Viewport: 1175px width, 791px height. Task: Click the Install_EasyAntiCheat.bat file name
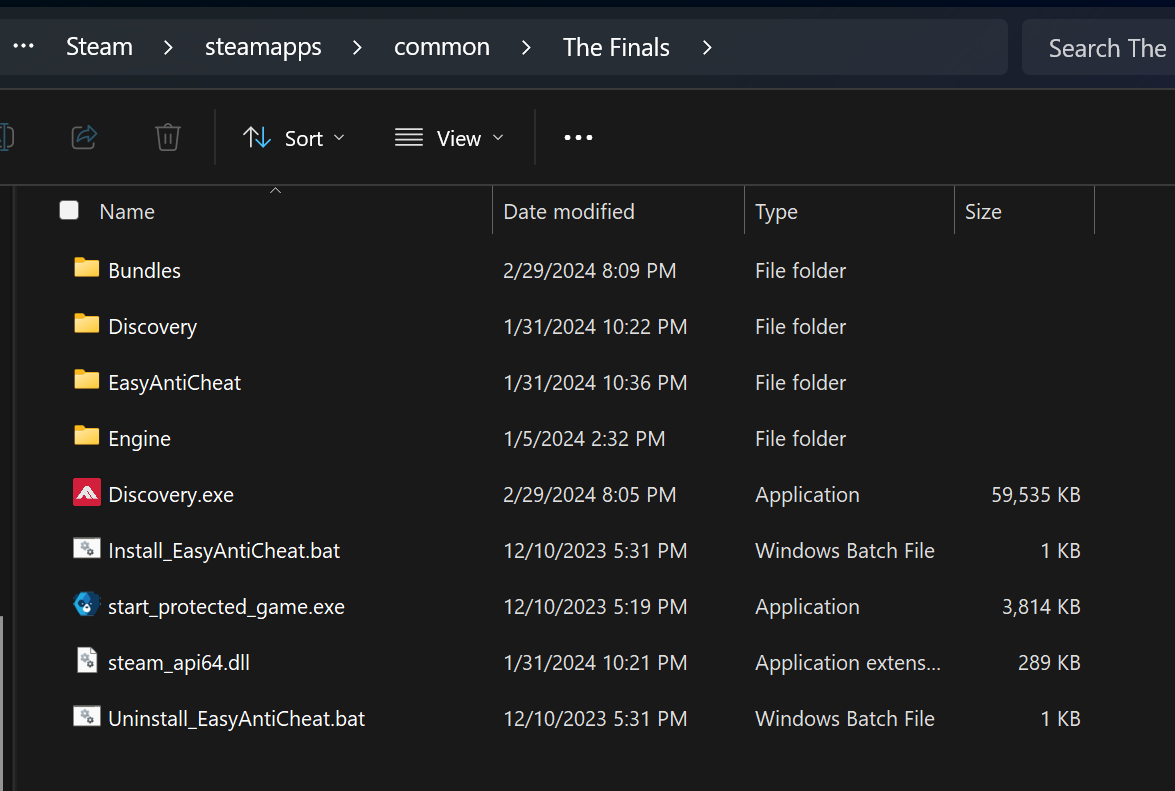pyautogui.click(x=224, y=551)
